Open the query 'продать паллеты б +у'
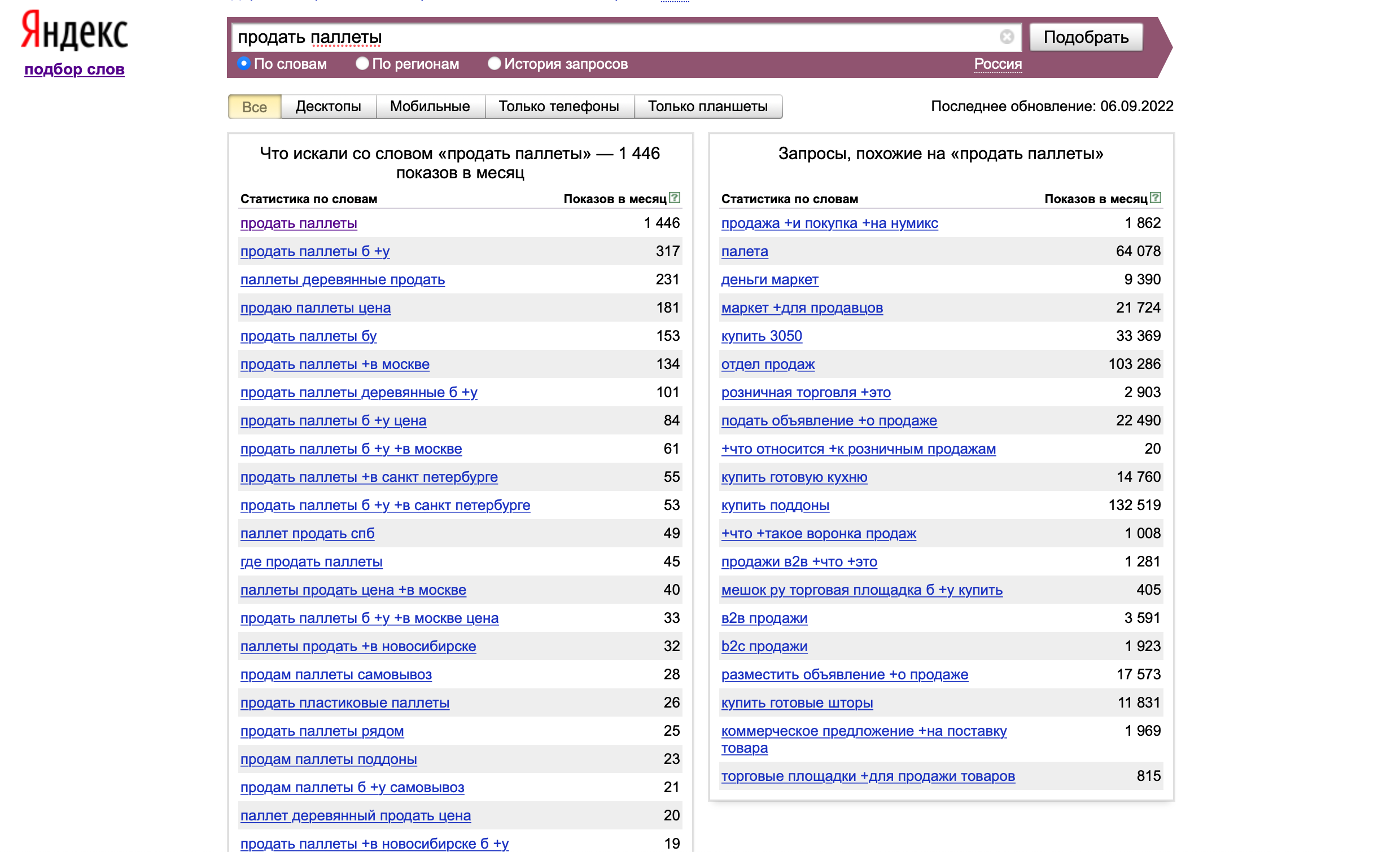The height and width of the screenshot is (852, 1400). point(315,252)
